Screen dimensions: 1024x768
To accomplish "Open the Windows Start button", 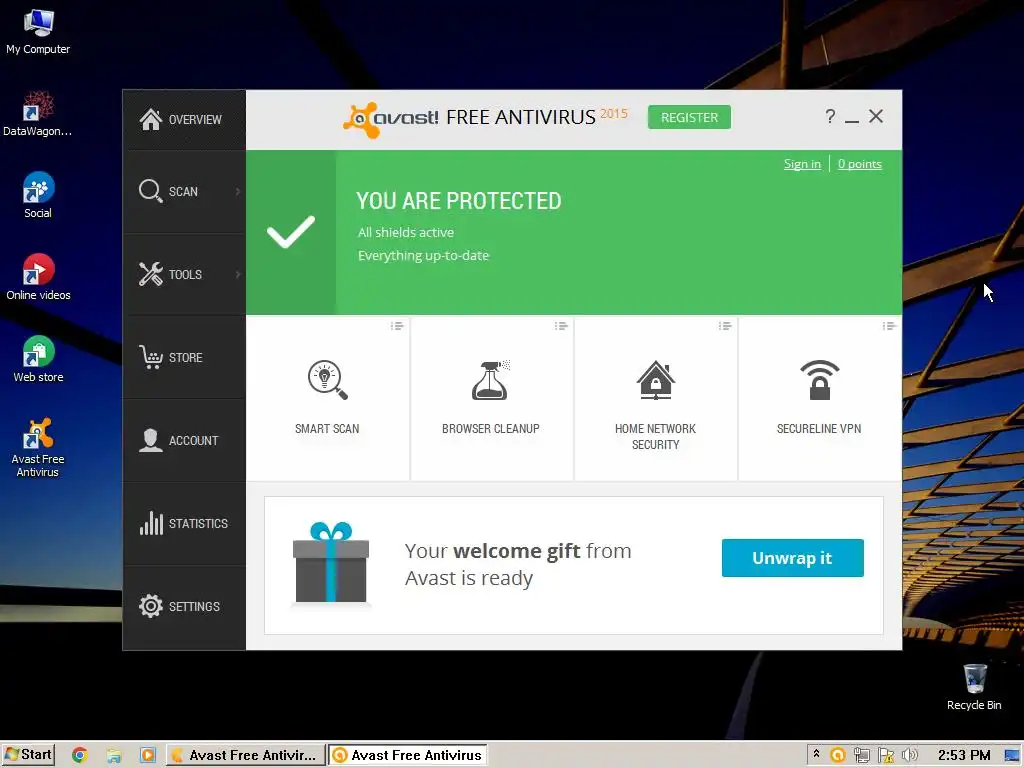I will [27, 755].
